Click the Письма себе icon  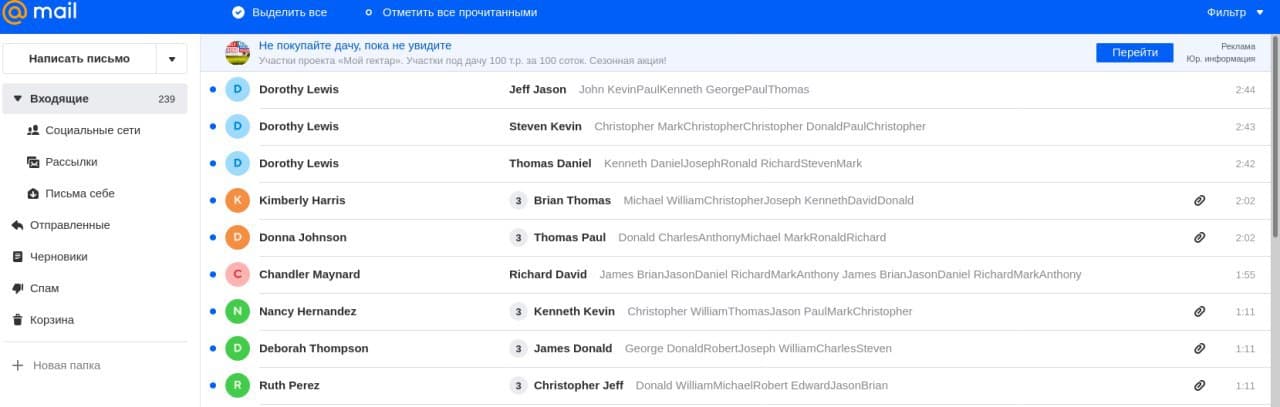[x=33, y=194]
